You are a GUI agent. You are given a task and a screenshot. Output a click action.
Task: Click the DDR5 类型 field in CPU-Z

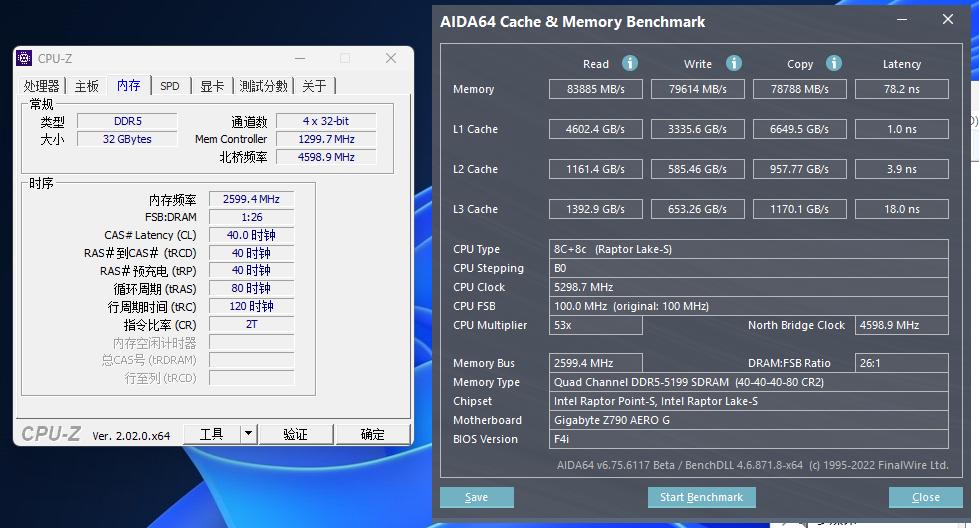pyautogui.click(x=127, y=121)
